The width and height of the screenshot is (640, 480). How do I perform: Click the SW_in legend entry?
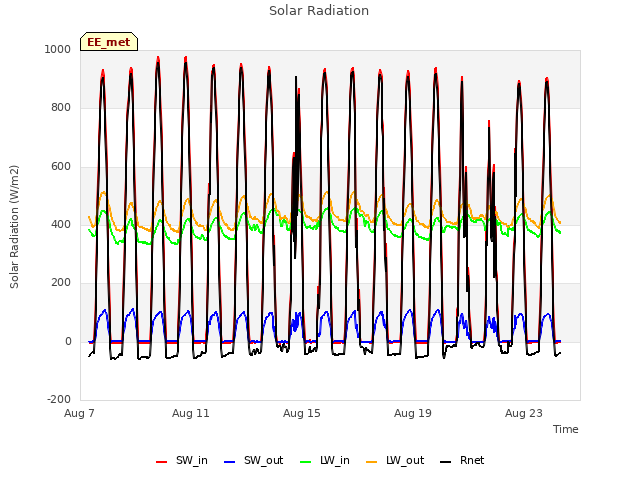coord(182,460)
